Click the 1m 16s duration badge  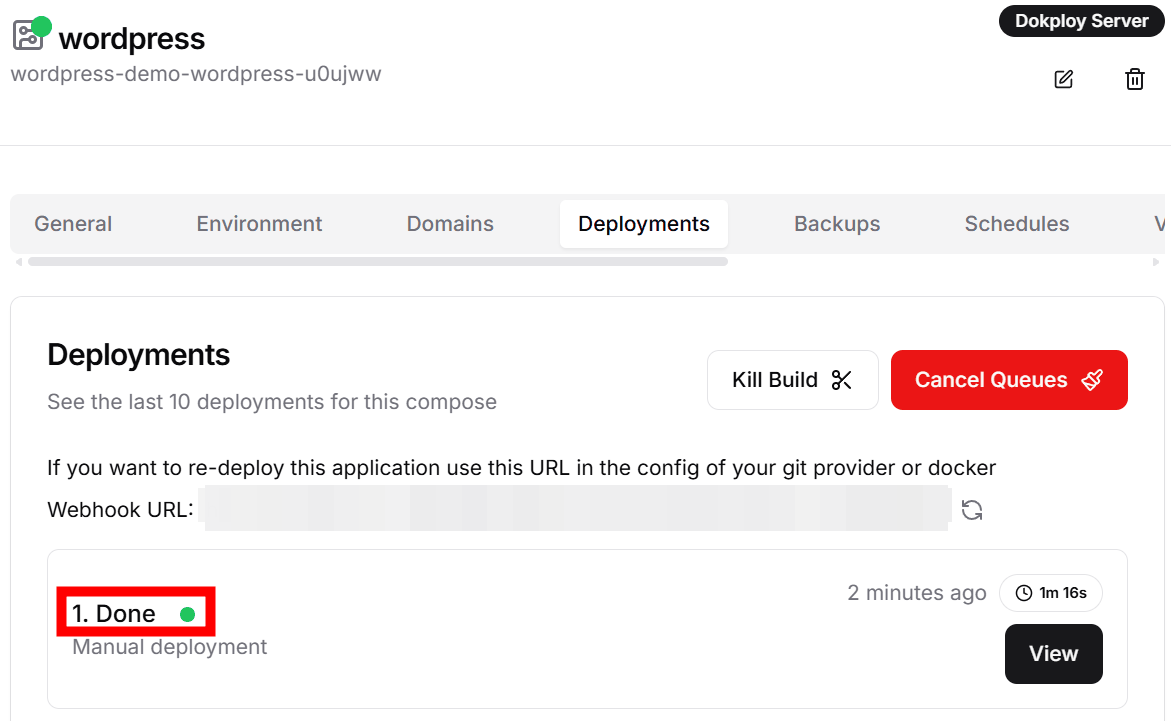click(1050, 593)
